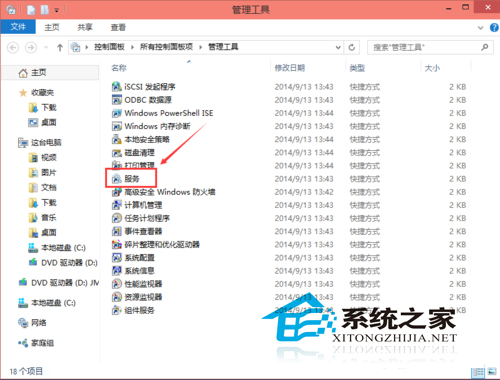Click the refresh button beside address bar
The image size is (500, 380).
352,47
